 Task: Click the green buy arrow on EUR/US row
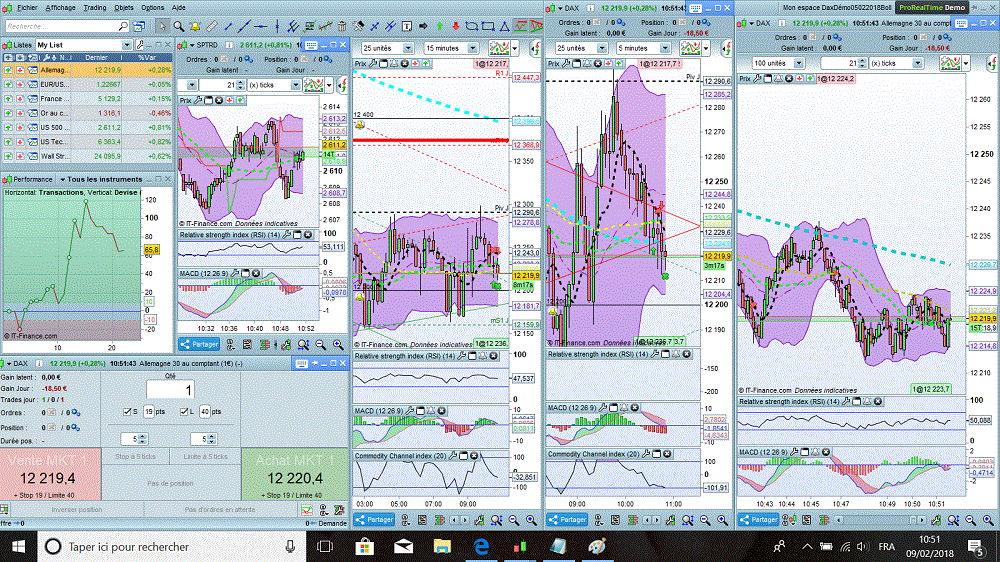point(8,84)
